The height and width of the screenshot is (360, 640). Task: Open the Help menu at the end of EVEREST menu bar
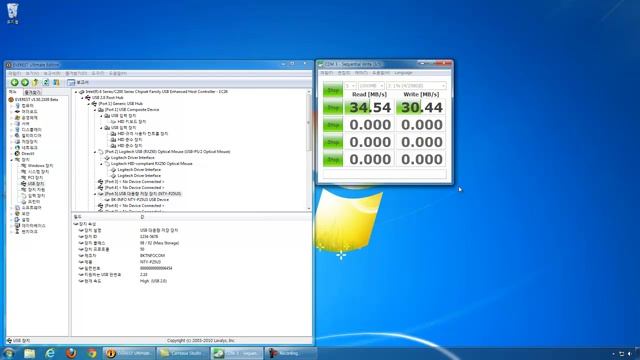[118, 73]
